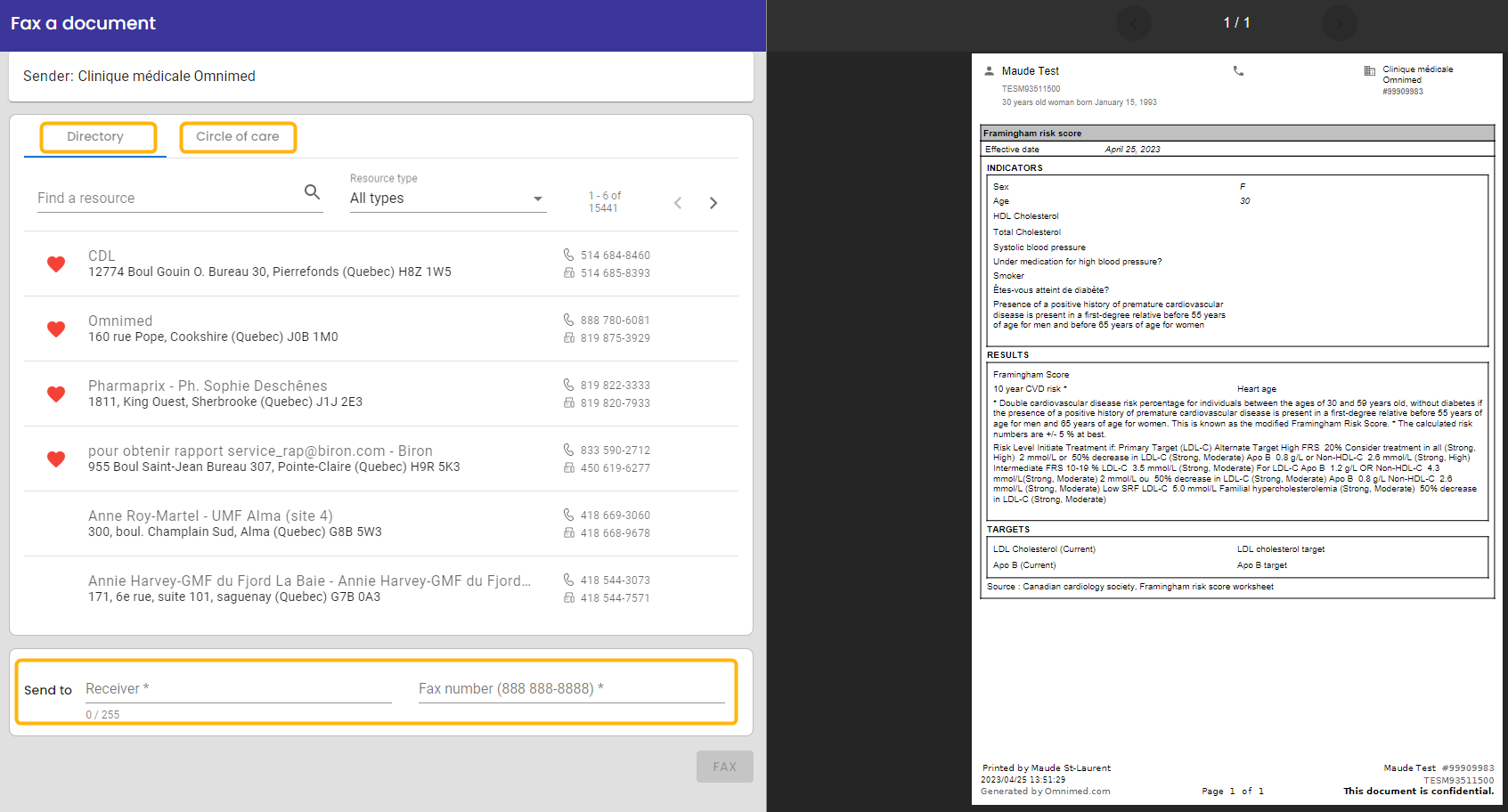The image size is (1508, 812).
Task: Click fax icon for Biron entry
Action: coord(568,467)
